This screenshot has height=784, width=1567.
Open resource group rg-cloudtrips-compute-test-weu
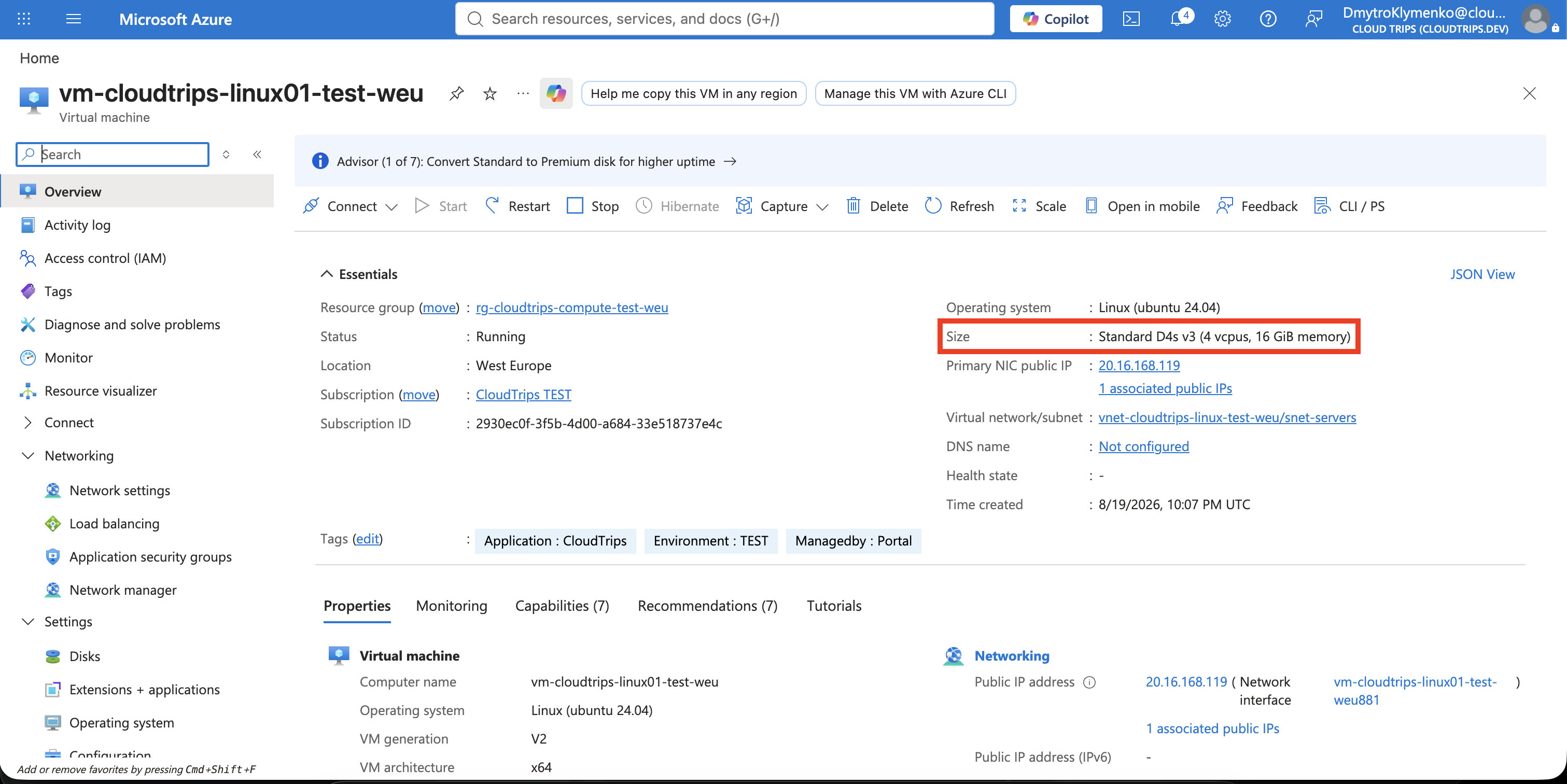572,308
